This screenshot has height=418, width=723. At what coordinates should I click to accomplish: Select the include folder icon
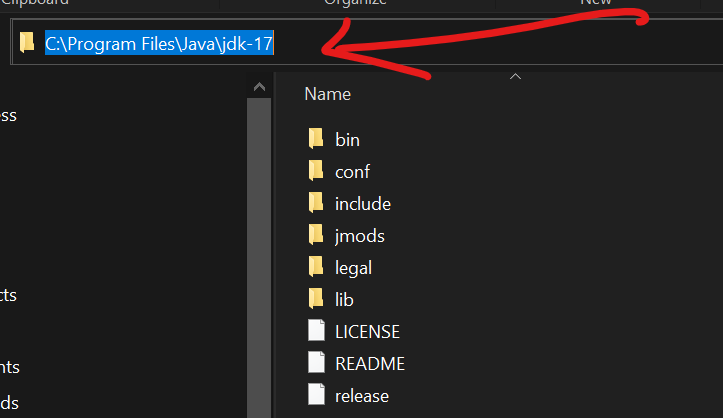point(316,203)
